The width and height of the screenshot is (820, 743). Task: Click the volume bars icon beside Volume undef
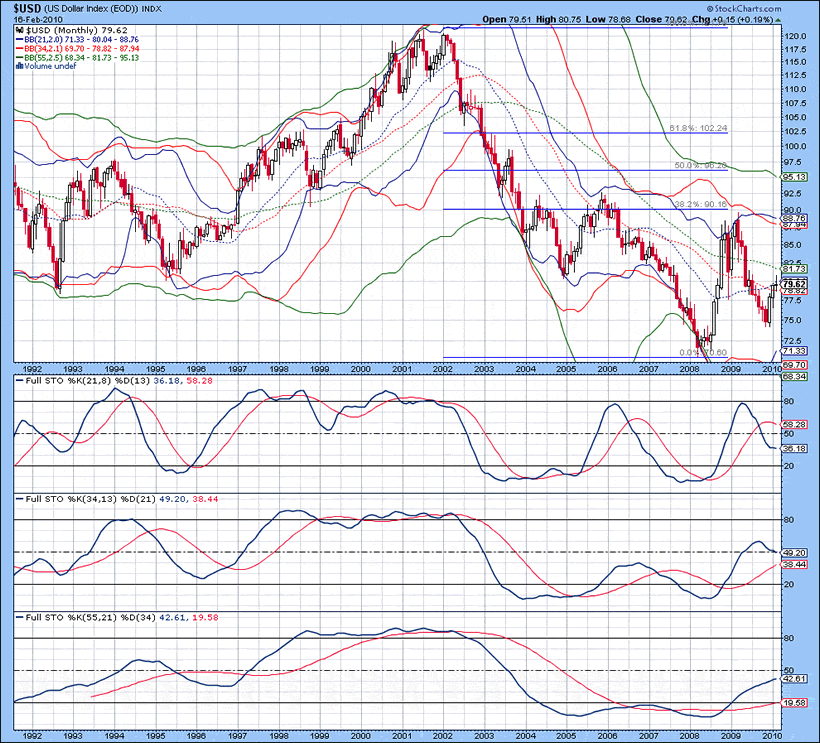pos(20,66)
